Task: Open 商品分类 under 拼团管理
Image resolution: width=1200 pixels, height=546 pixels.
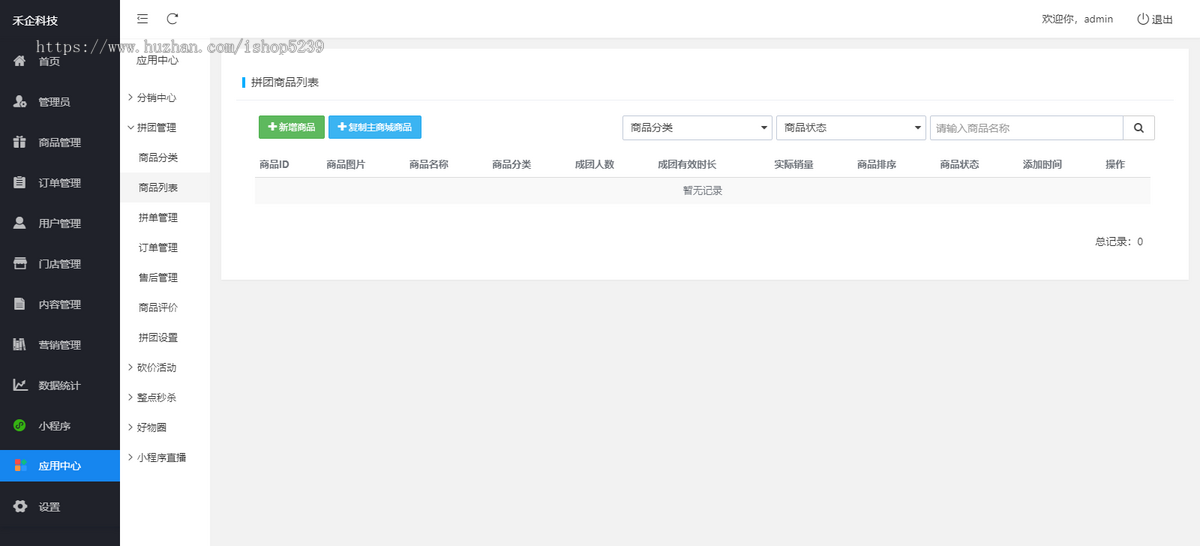Action: click(165, 158)
